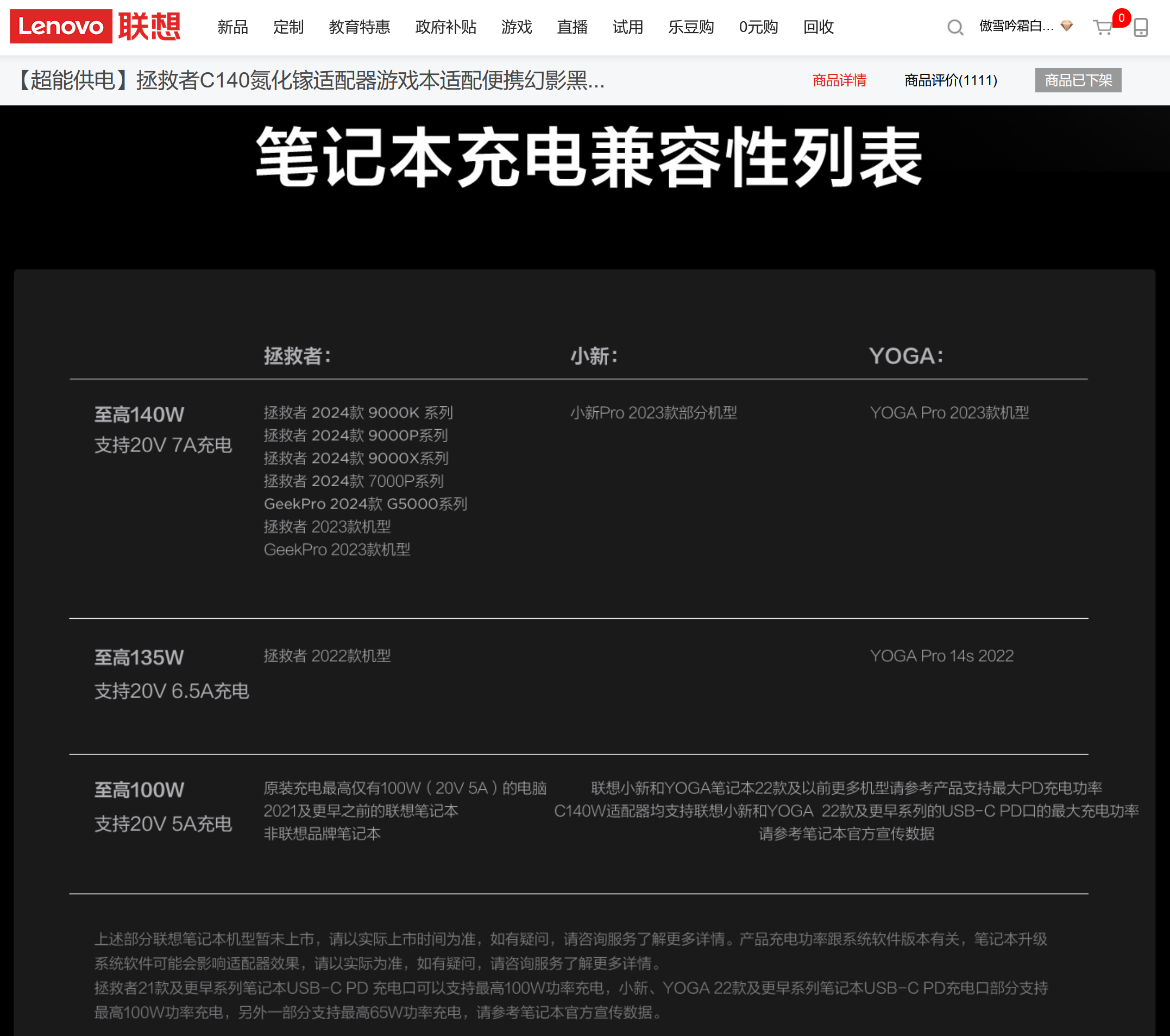
Task: Open the 游戏 navigation item
Action: tap(517, 27)
